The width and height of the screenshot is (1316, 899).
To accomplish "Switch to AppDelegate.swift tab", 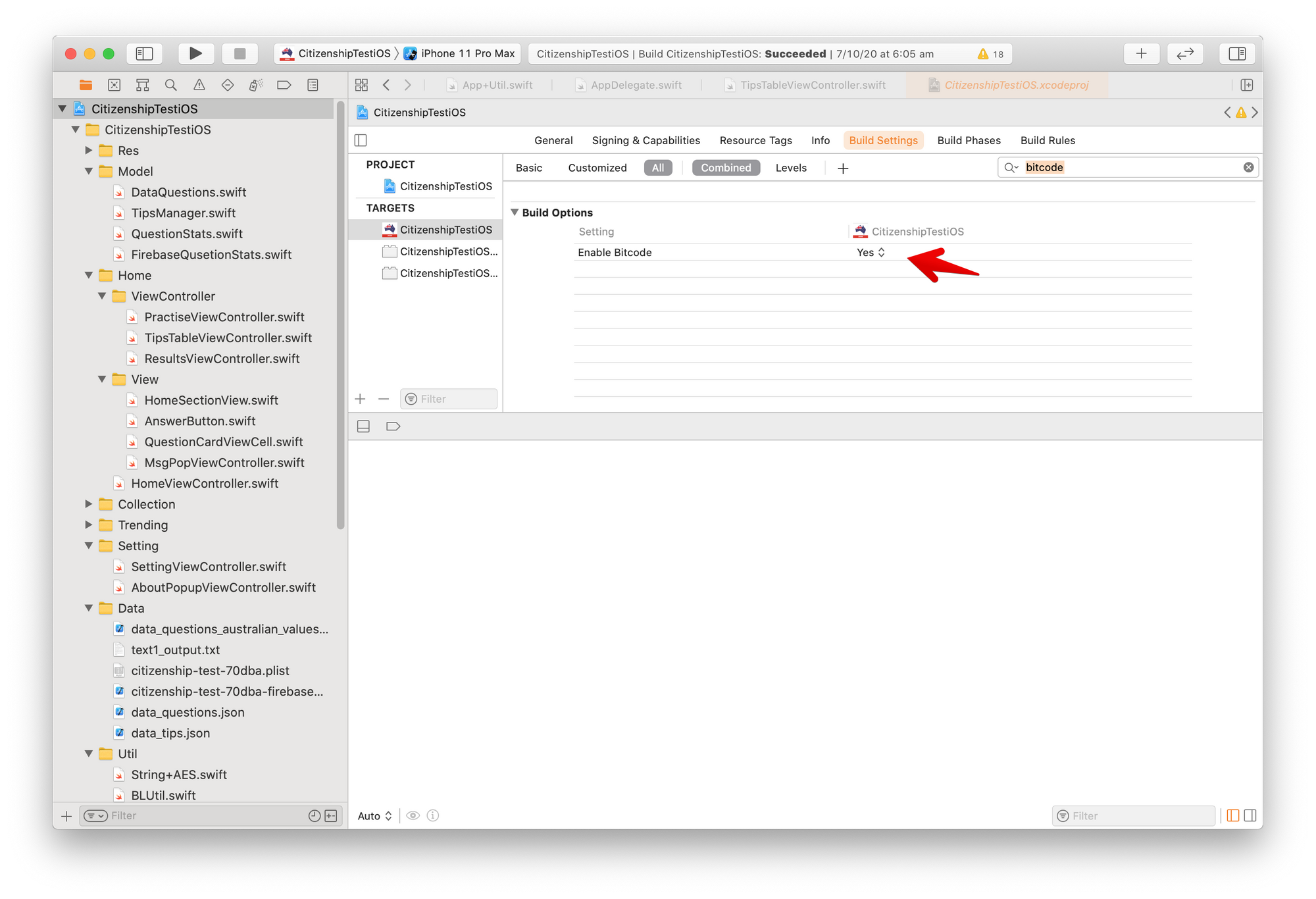I will pyautogui.click(x=628, y=85).
